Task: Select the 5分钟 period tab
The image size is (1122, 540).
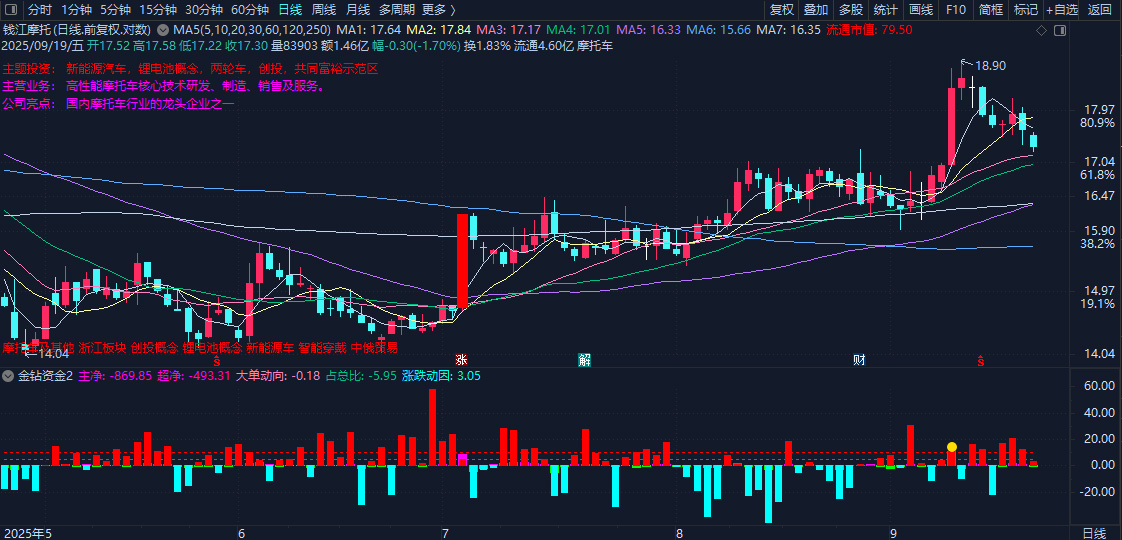Action: [114, 10]
